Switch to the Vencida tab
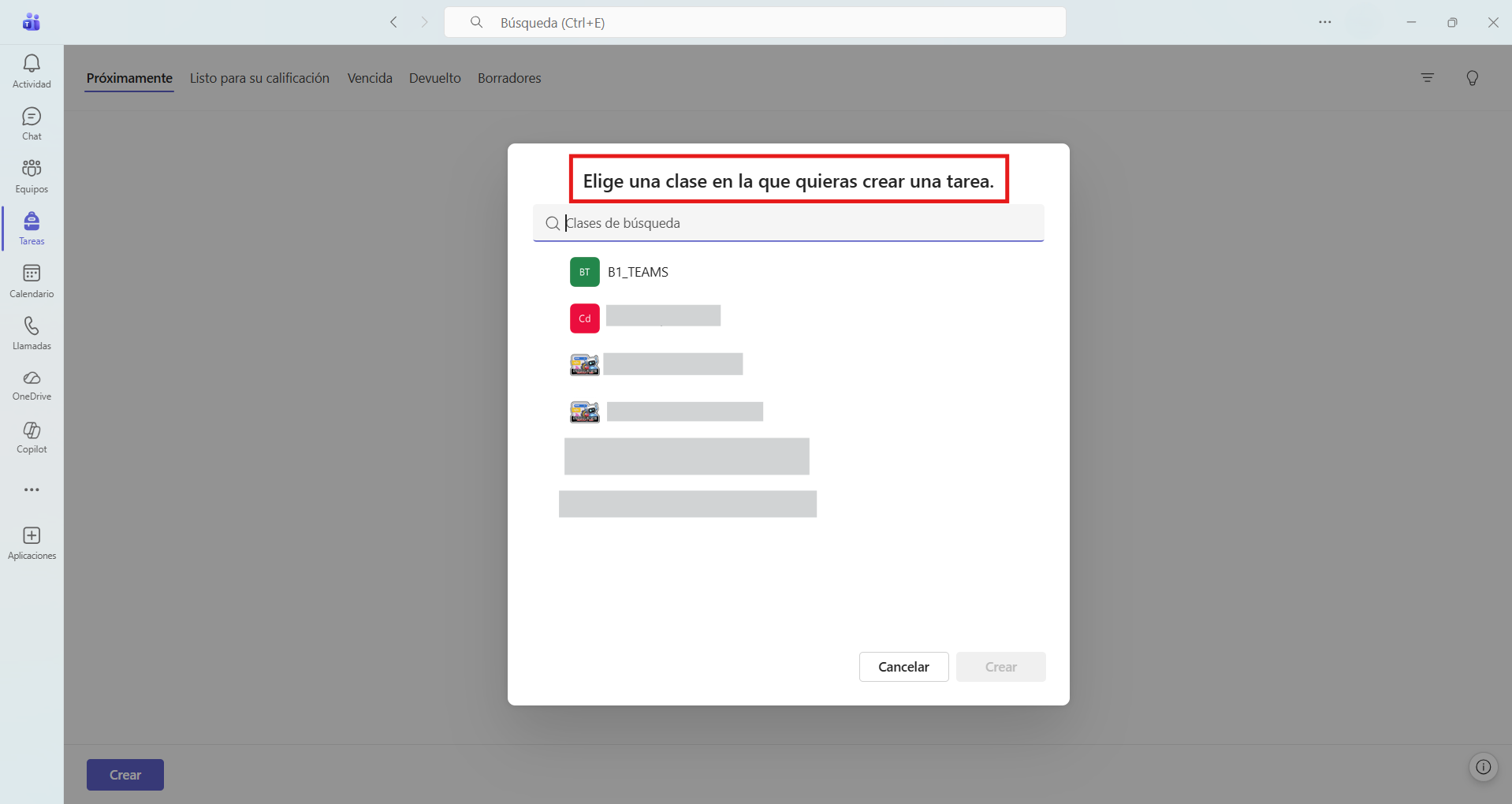 click(x=370, y=78)
